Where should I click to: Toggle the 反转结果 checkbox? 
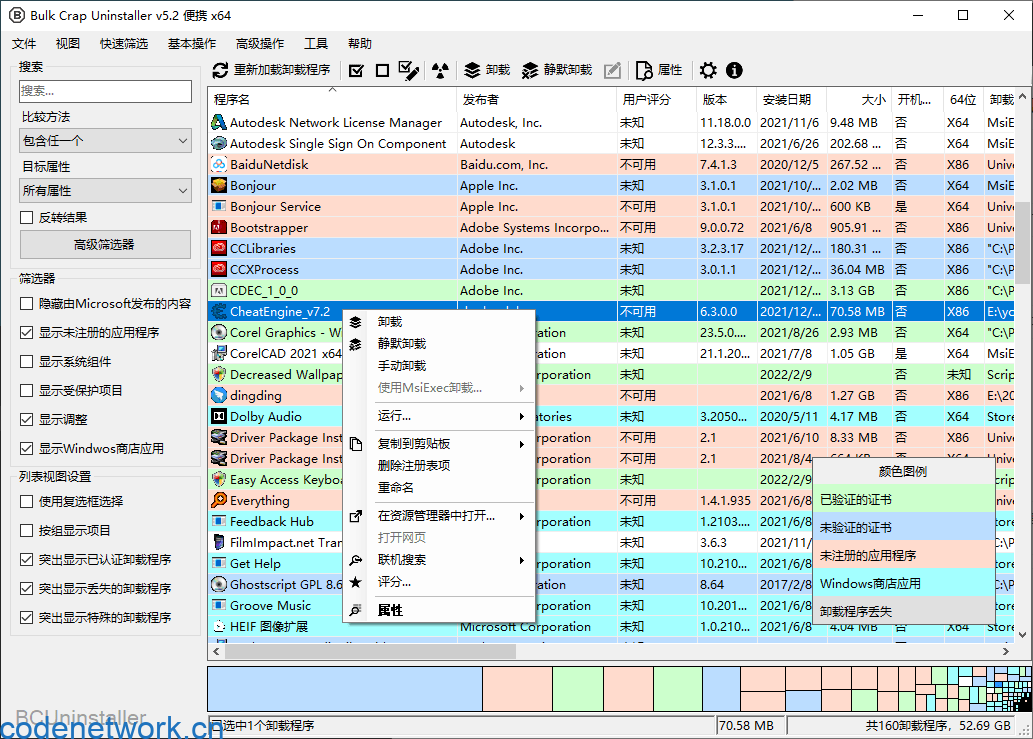tap(27, 218)
